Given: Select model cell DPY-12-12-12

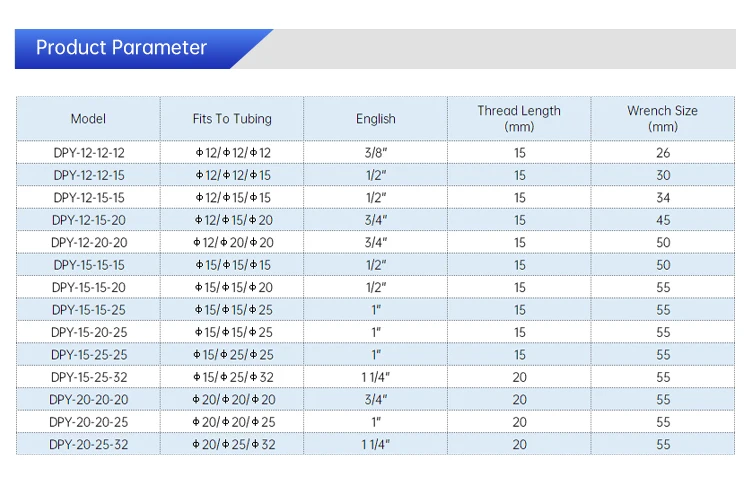Looking at the screenshot, I should coord(89,153).
